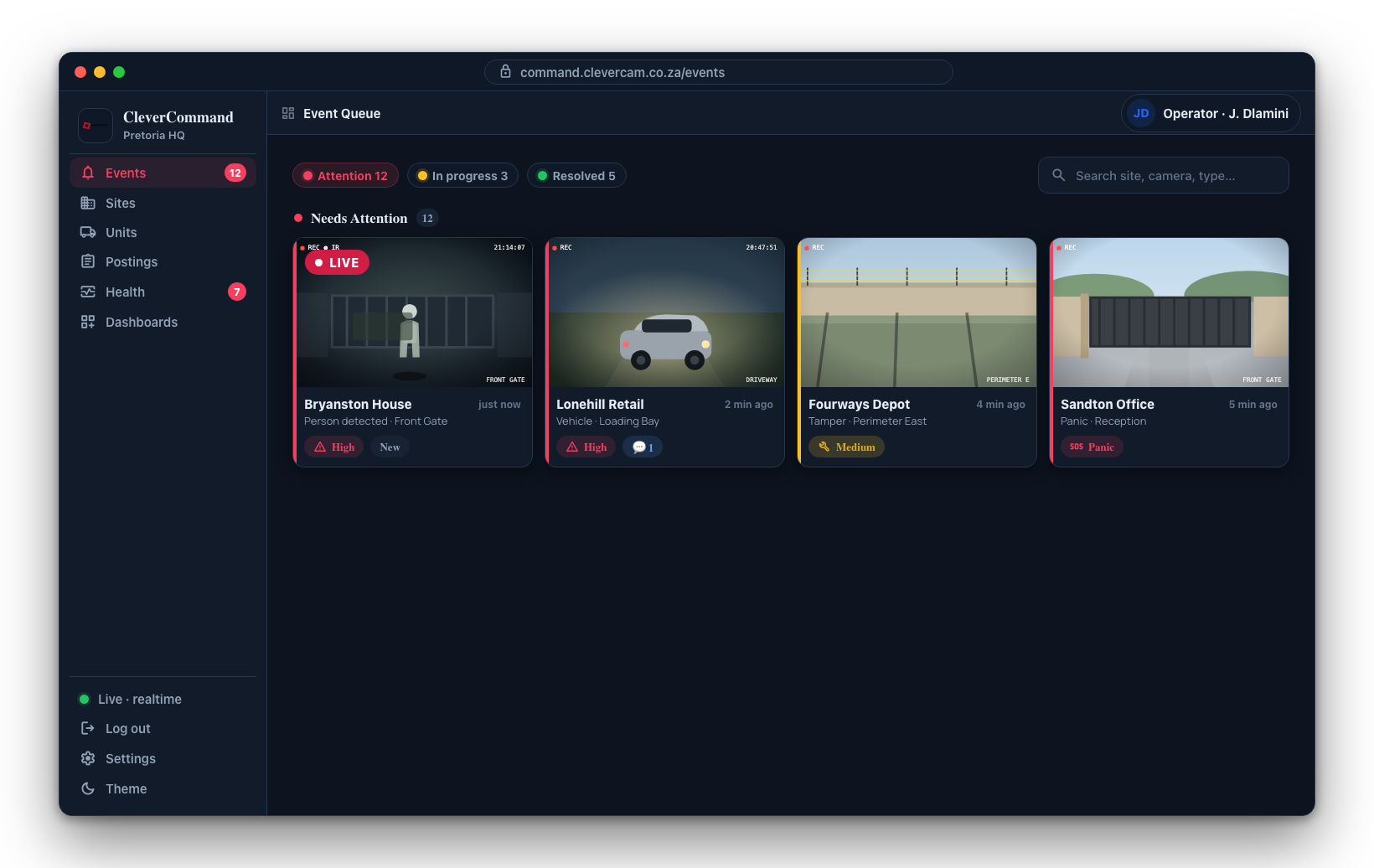Open Health page
Viewport: 1374px width, 868px height.
tap(163, 292)
